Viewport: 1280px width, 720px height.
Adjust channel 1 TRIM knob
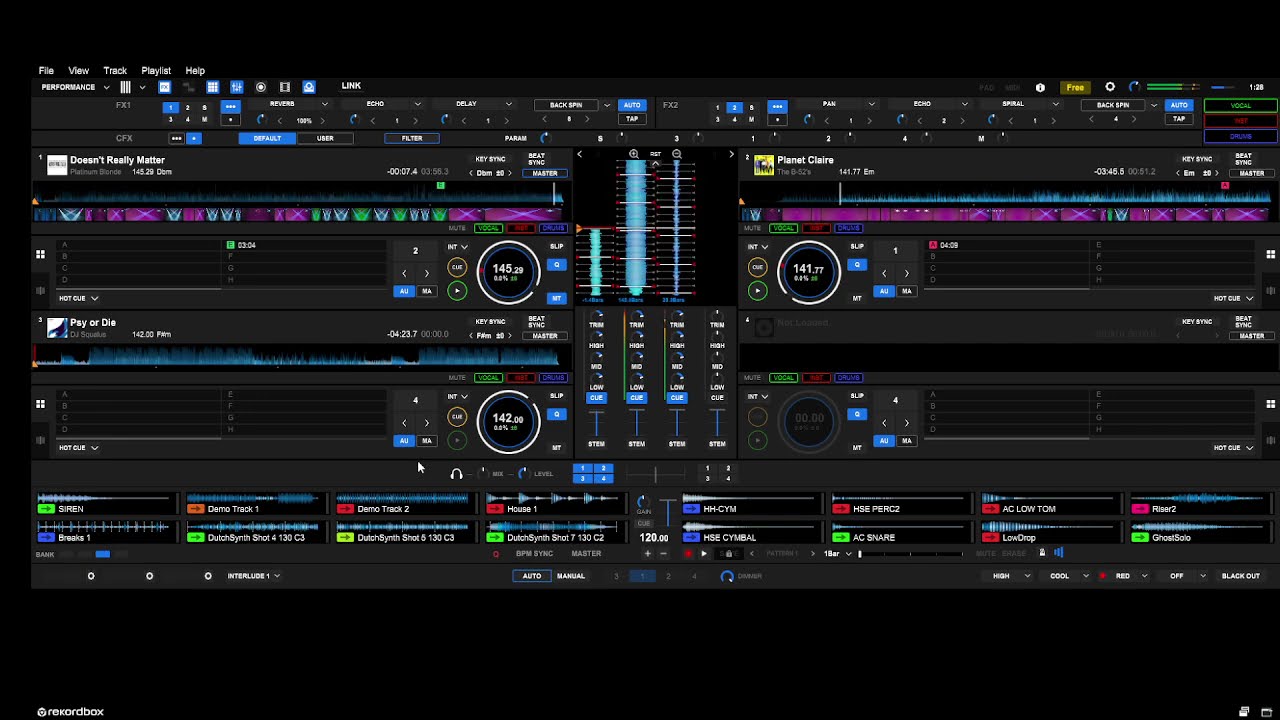coord(596,314)
